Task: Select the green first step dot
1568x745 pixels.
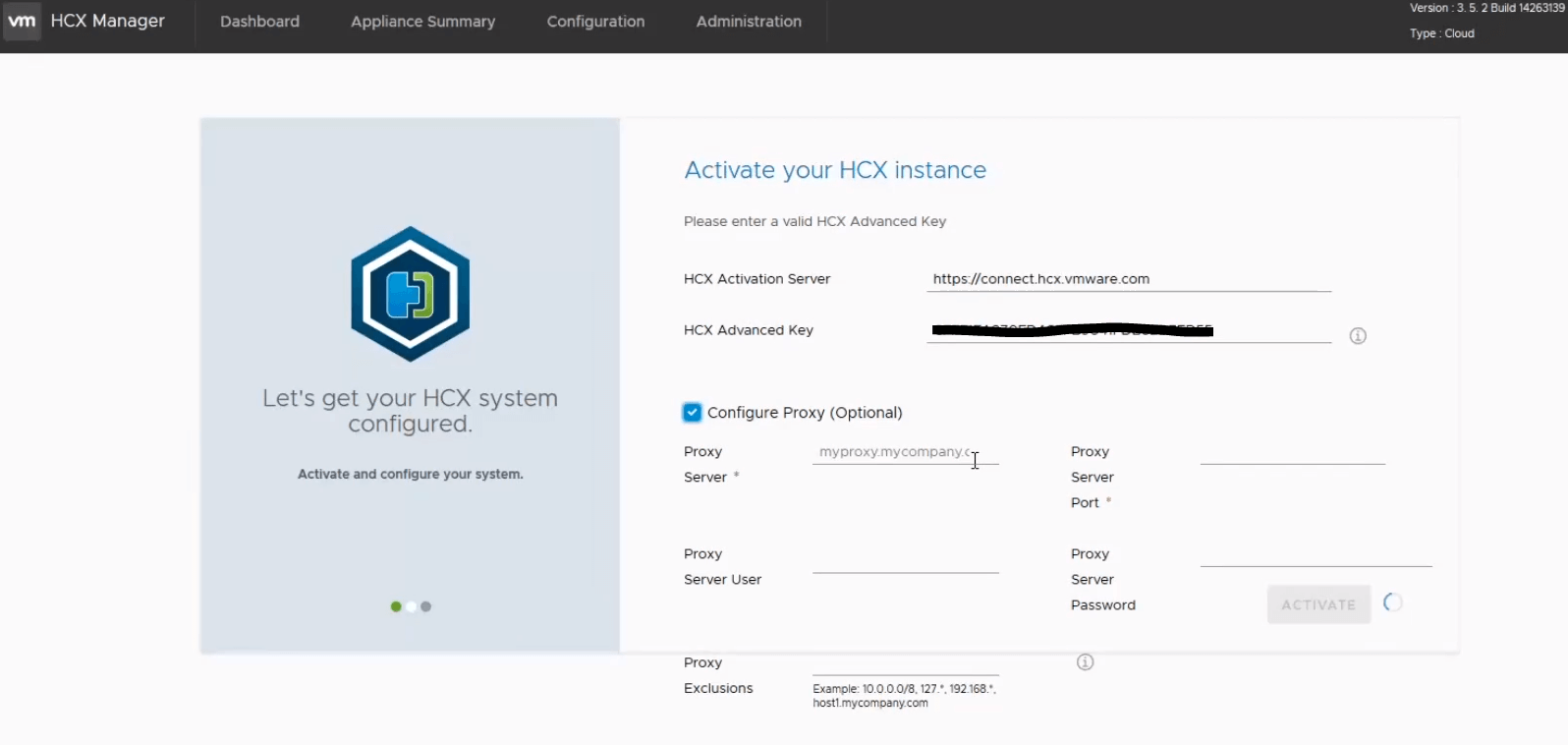Action: point(396,606)
